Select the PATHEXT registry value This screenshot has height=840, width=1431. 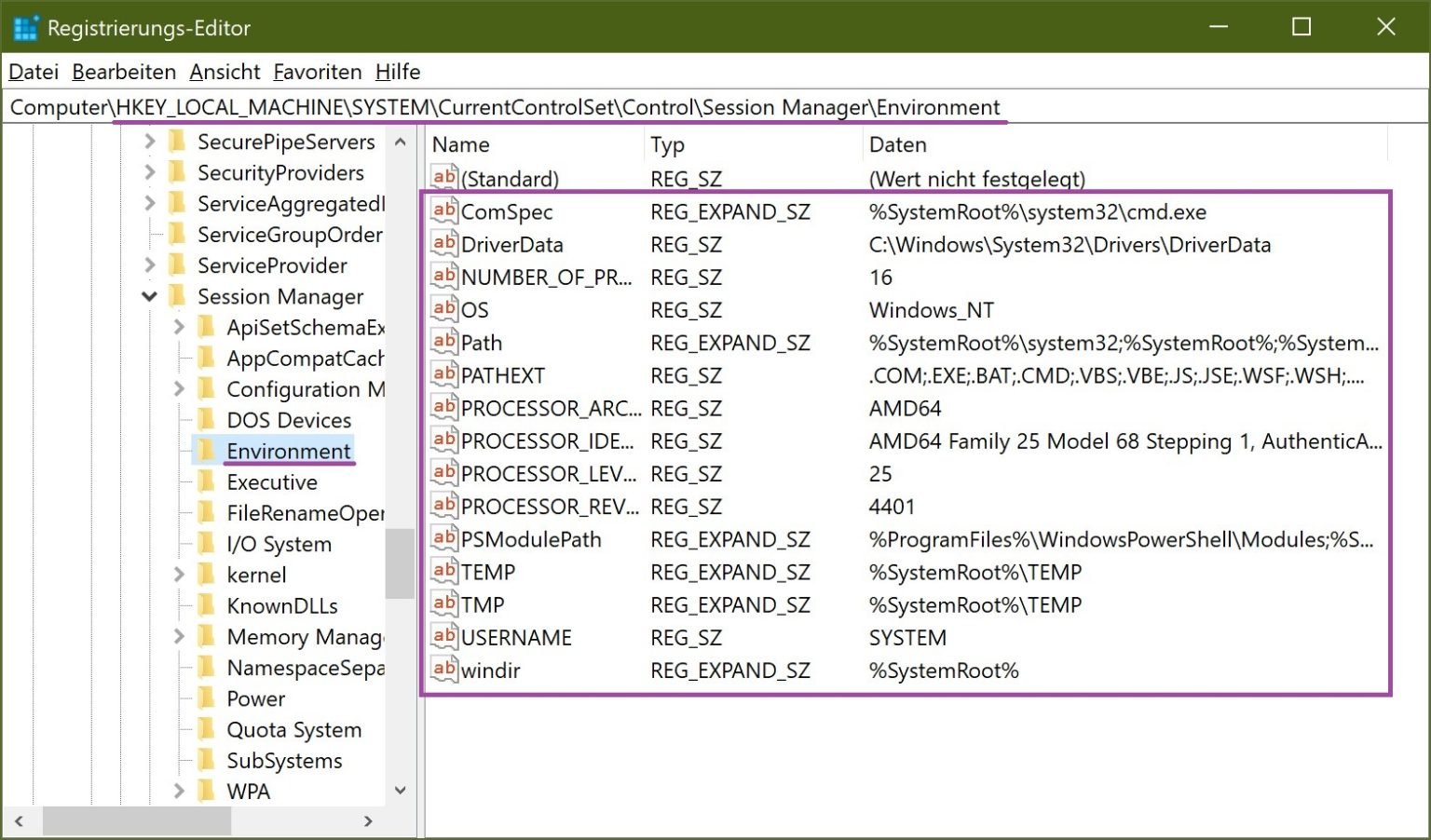tap(503, 375)
